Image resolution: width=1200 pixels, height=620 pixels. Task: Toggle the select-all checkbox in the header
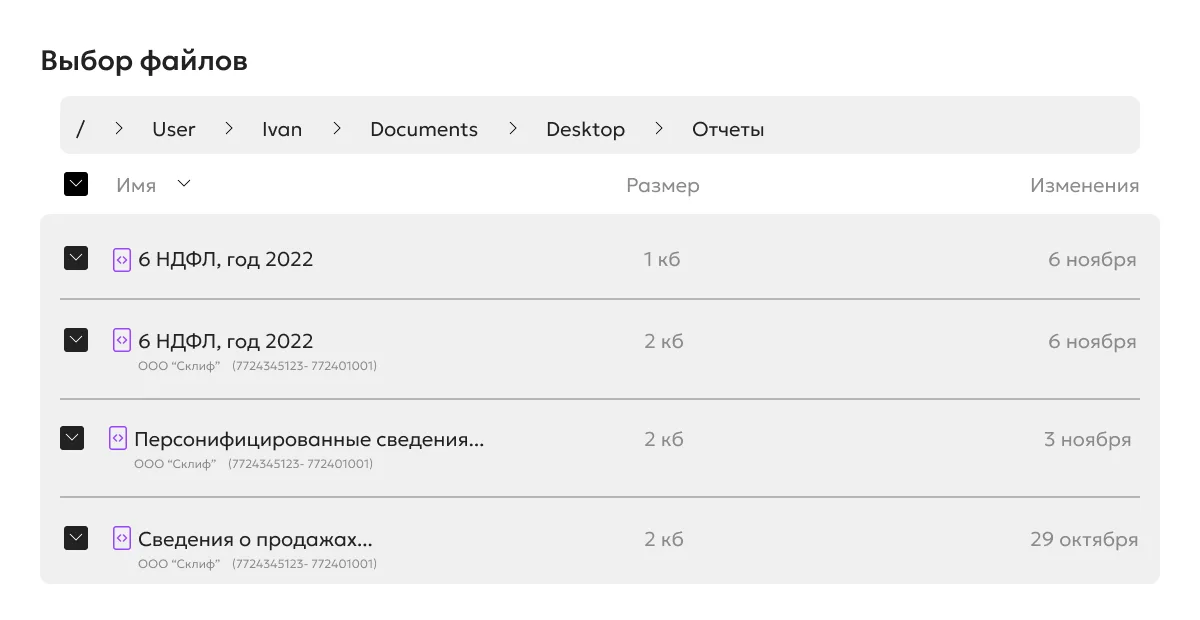click(76, 184)
